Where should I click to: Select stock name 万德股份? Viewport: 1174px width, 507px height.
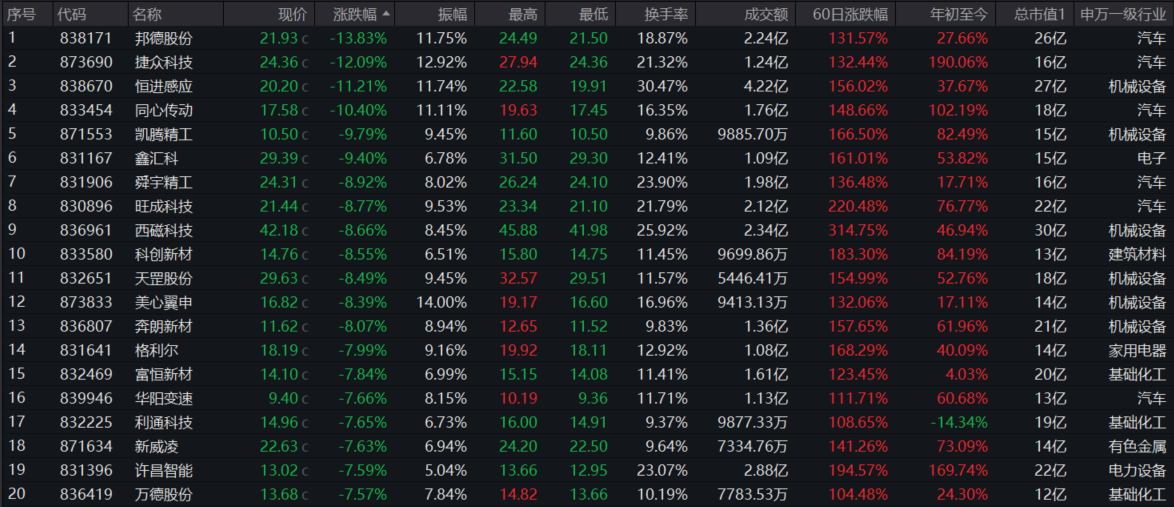pyautogui.click(x=164, y=494)
